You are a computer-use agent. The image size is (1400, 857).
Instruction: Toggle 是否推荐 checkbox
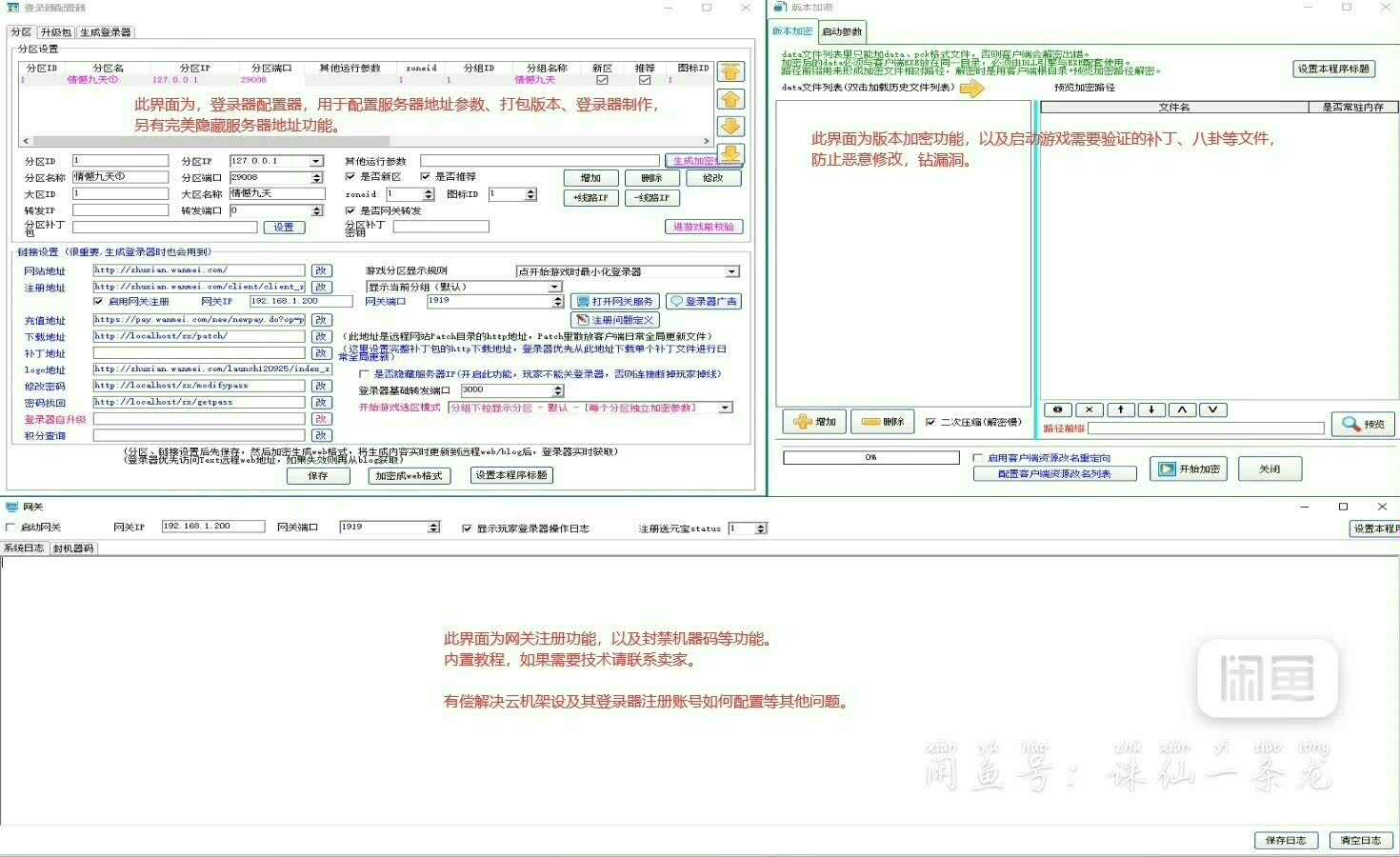pyautogui.click(x=426, y=177)
